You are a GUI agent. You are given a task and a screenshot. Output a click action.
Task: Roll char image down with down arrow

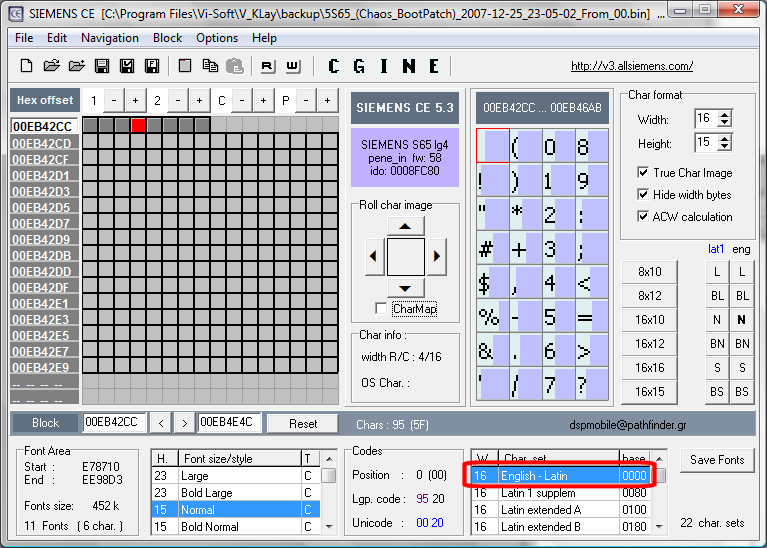[x=405, y=288]
